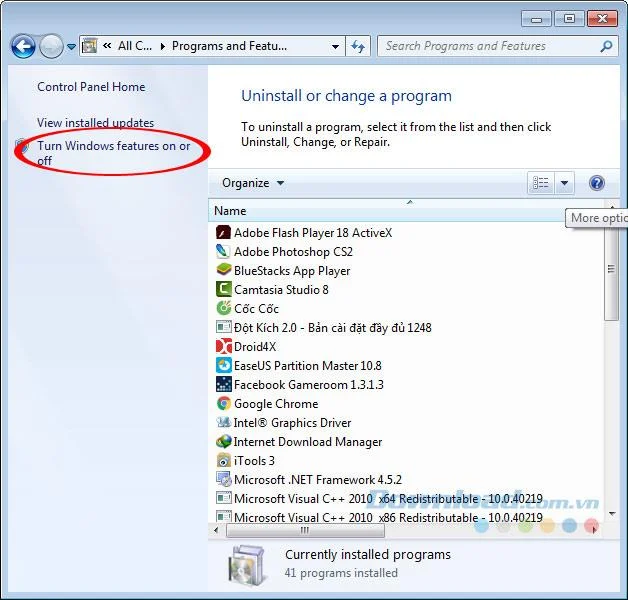
Task: Click the Facebook Gameroom icon
Action: [x=223, y=384]
